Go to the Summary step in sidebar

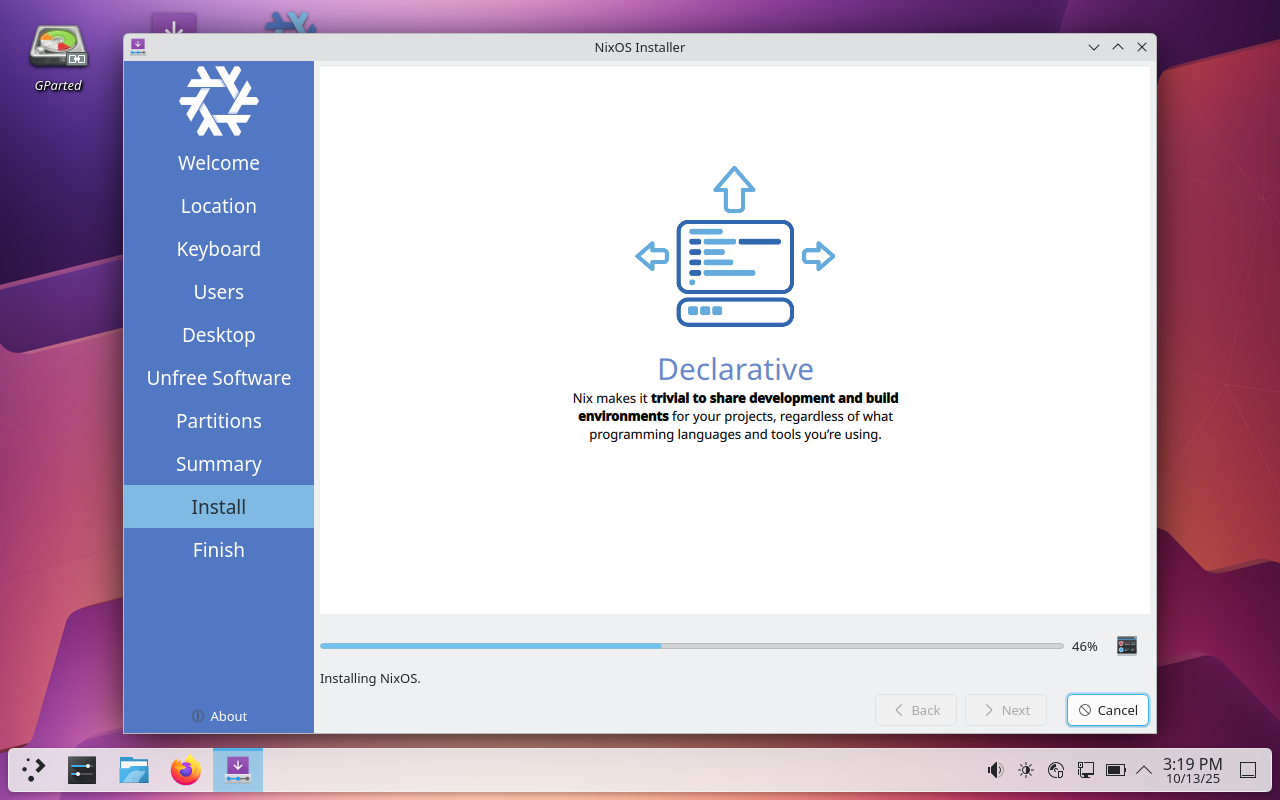tap(218, 464)
